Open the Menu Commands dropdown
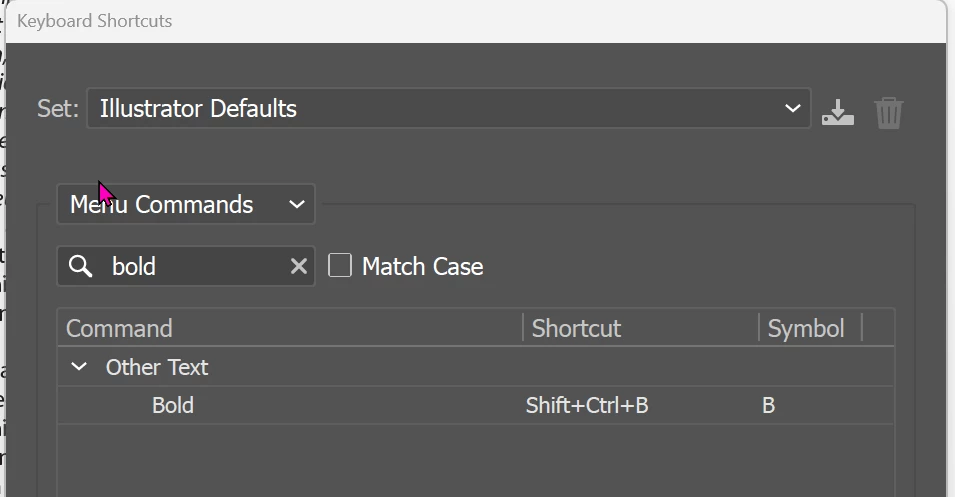 tap(186, 204)
